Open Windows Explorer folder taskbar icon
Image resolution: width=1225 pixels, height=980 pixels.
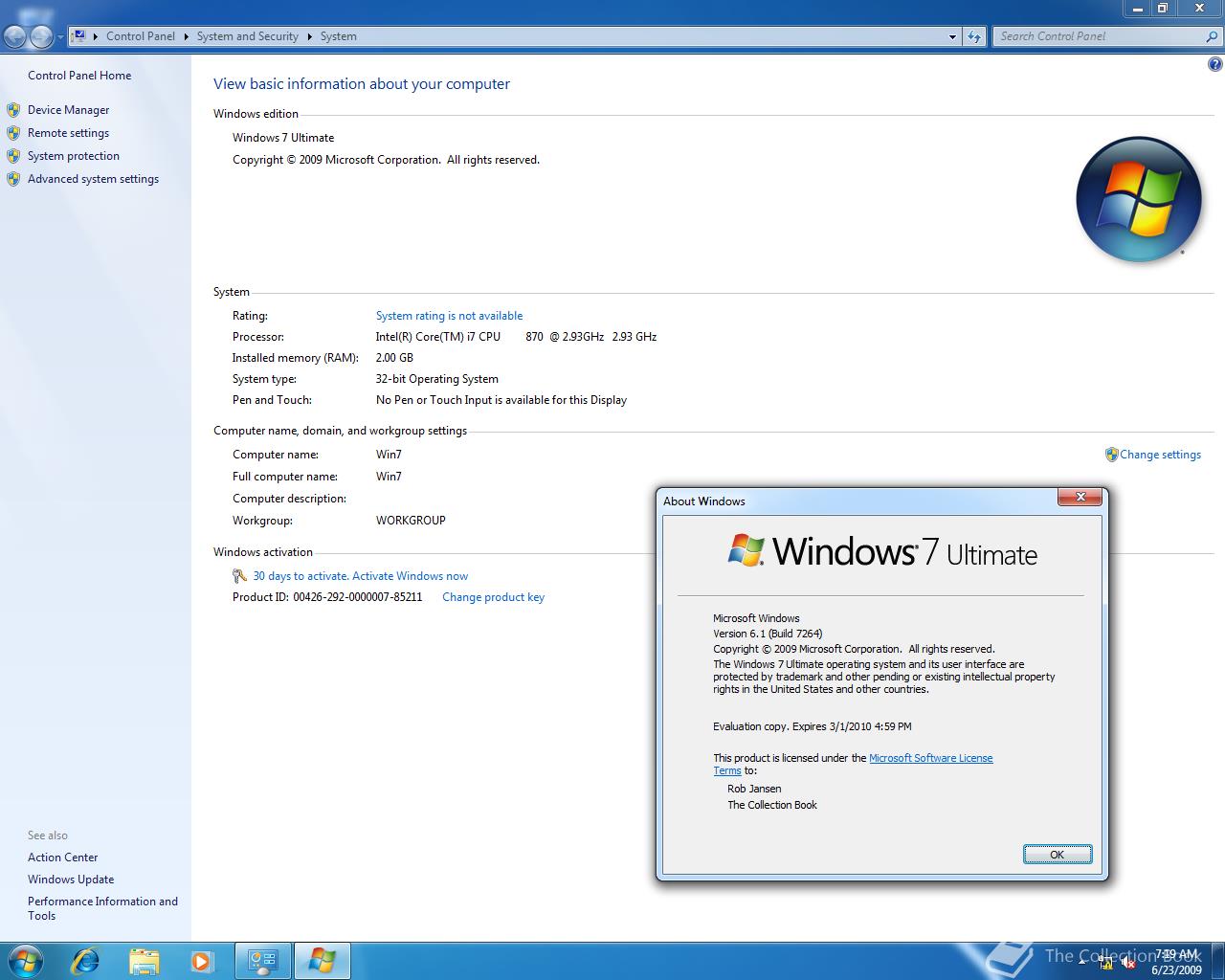(x=144, y=961)
